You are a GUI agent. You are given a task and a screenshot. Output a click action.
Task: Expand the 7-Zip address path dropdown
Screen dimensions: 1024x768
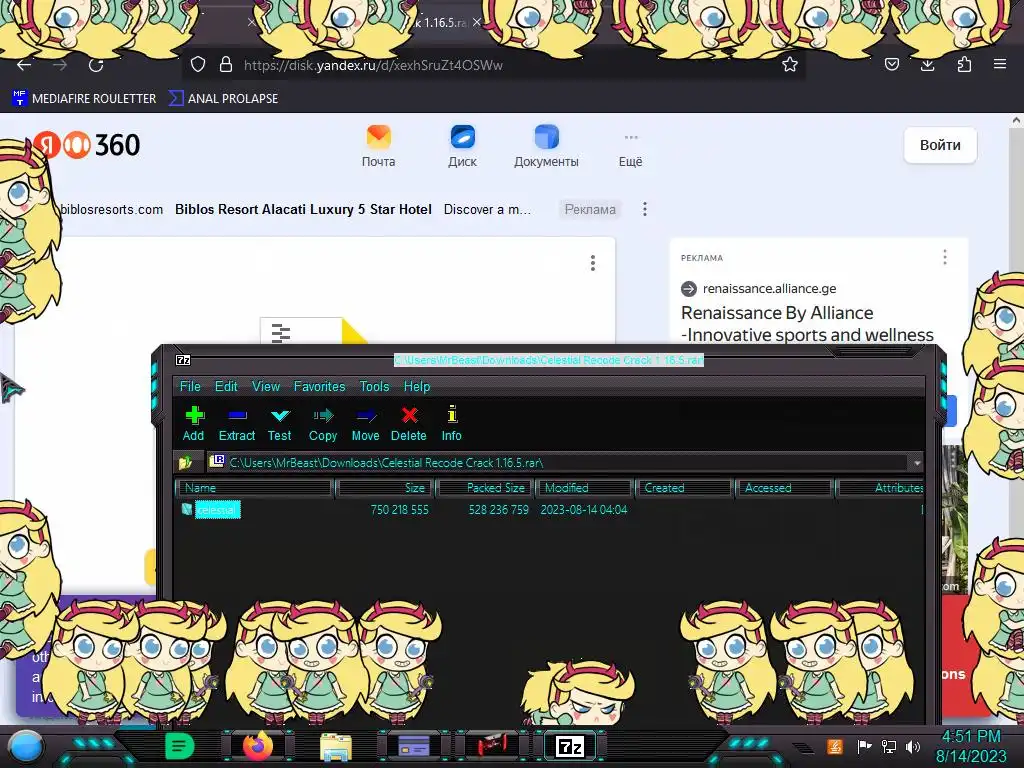click(x=917, y=463)
